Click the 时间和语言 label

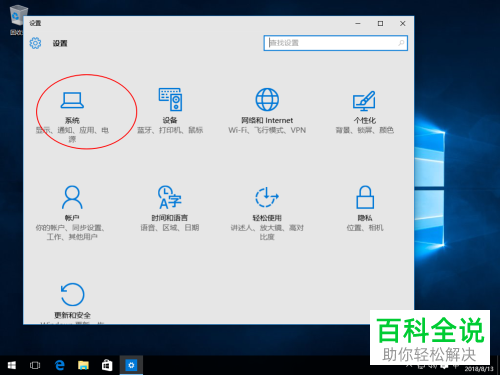point(170,218)
